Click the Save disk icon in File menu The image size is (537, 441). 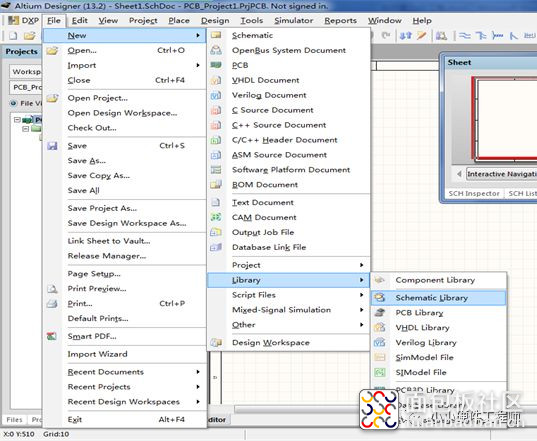click(x=52, y=146)
